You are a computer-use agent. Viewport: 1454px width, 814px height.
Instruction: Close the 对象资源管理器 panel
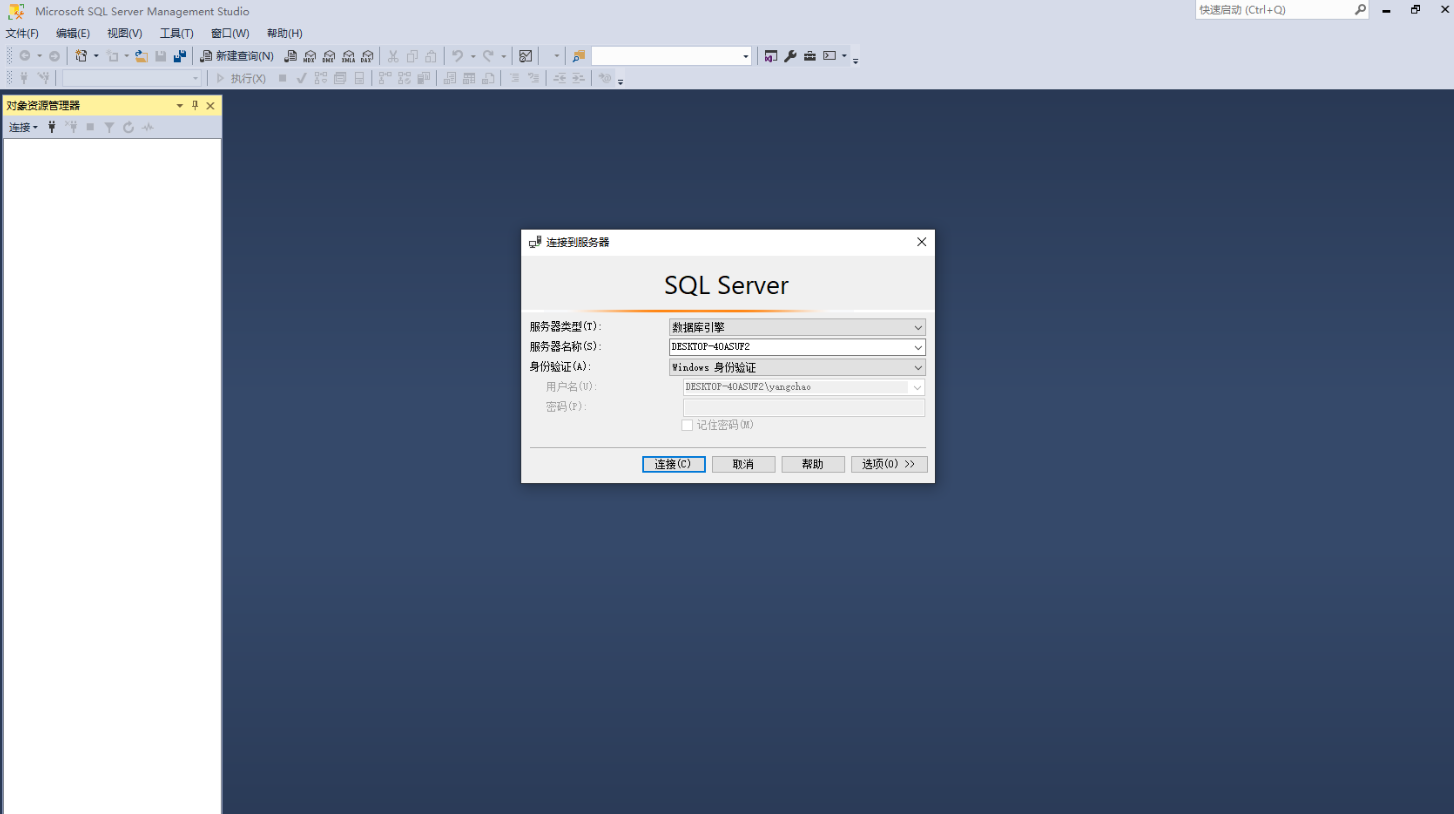coord(210,105)
